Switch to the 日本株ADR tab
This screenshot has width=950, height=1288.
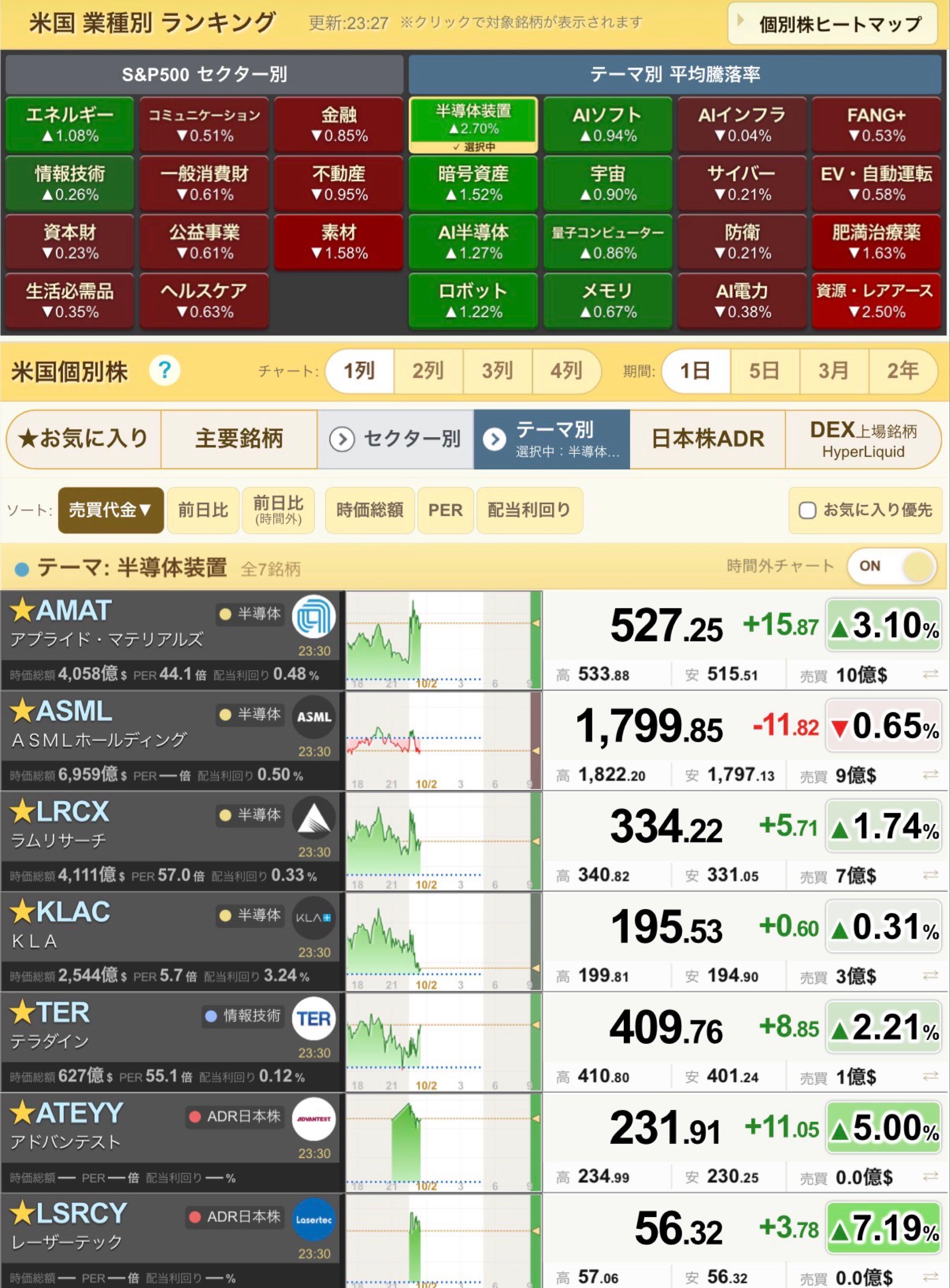pos(708,439)
